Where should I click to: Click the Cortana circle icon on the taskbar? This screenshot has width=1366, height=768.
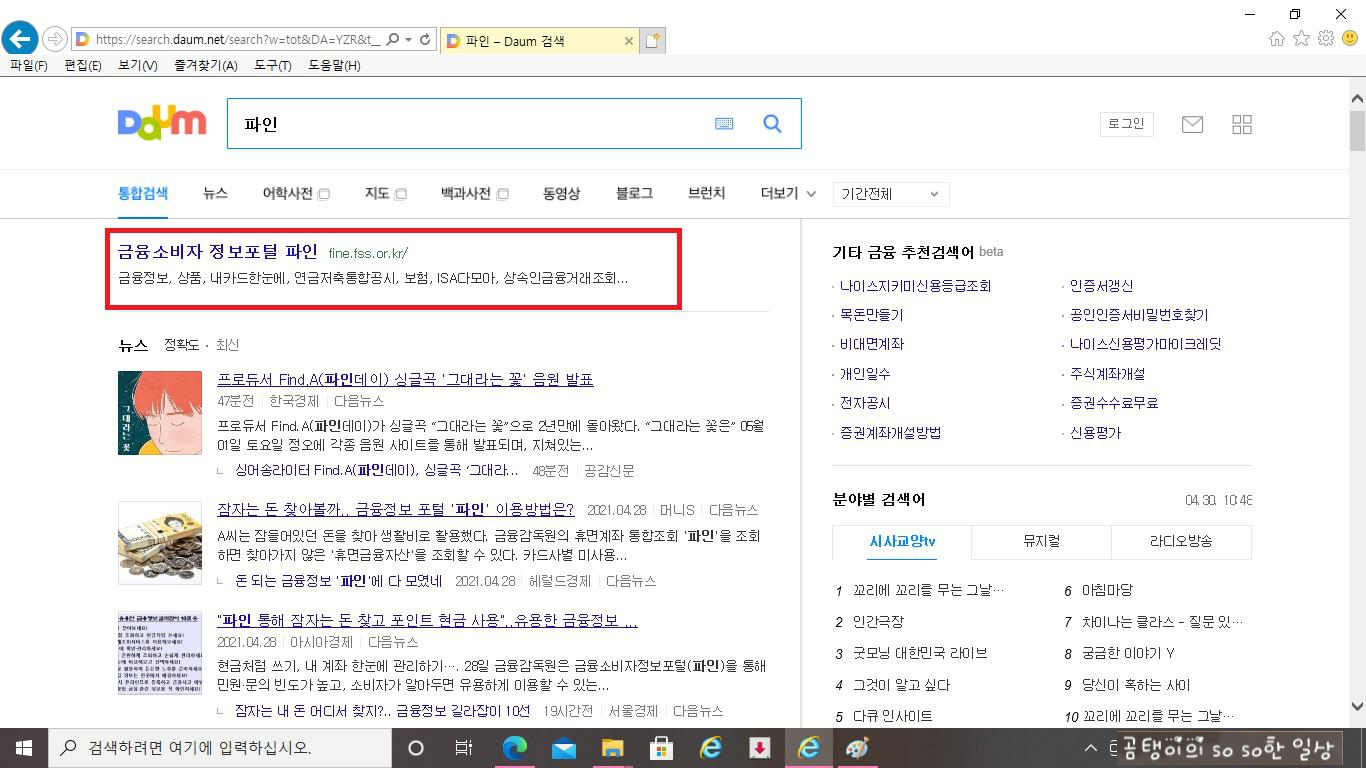pos(416,748)
